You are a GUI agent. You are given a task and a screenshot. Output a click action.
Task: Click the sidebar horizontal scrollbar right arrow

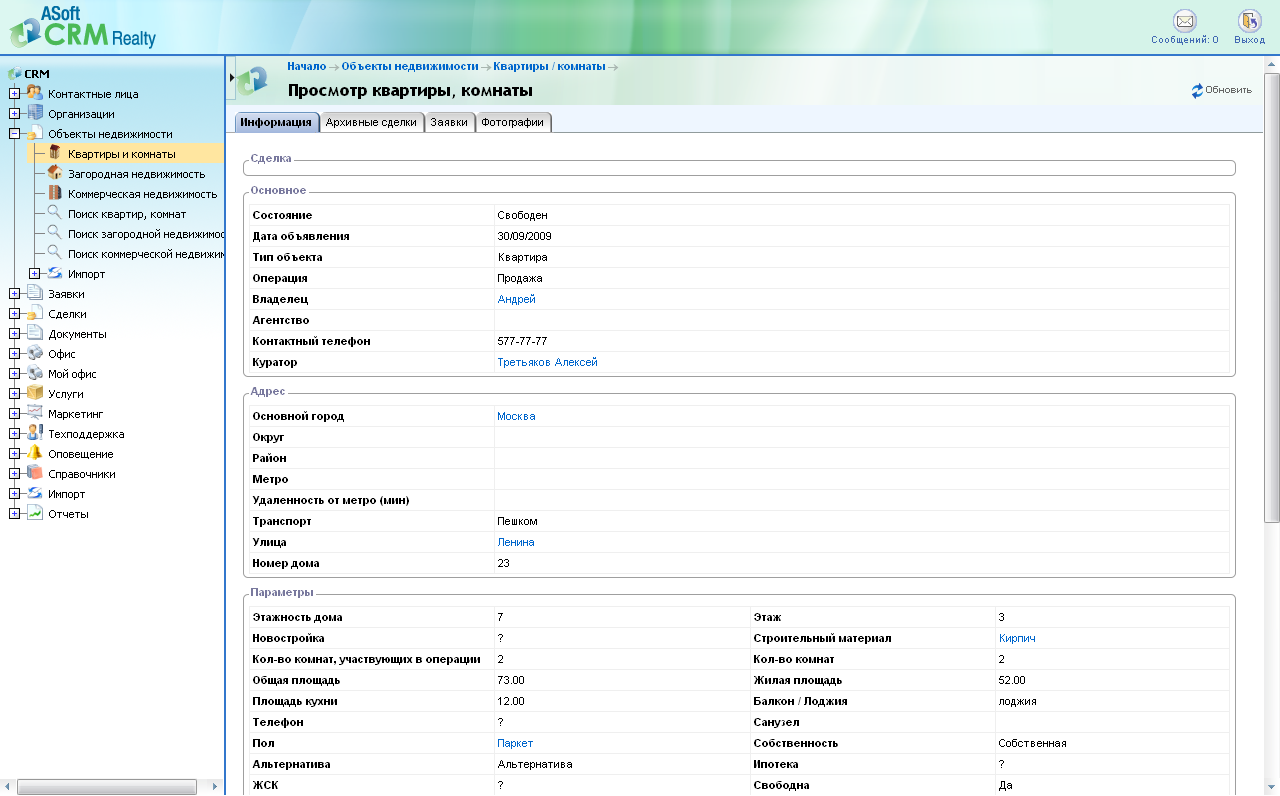[x=216, y=787]
